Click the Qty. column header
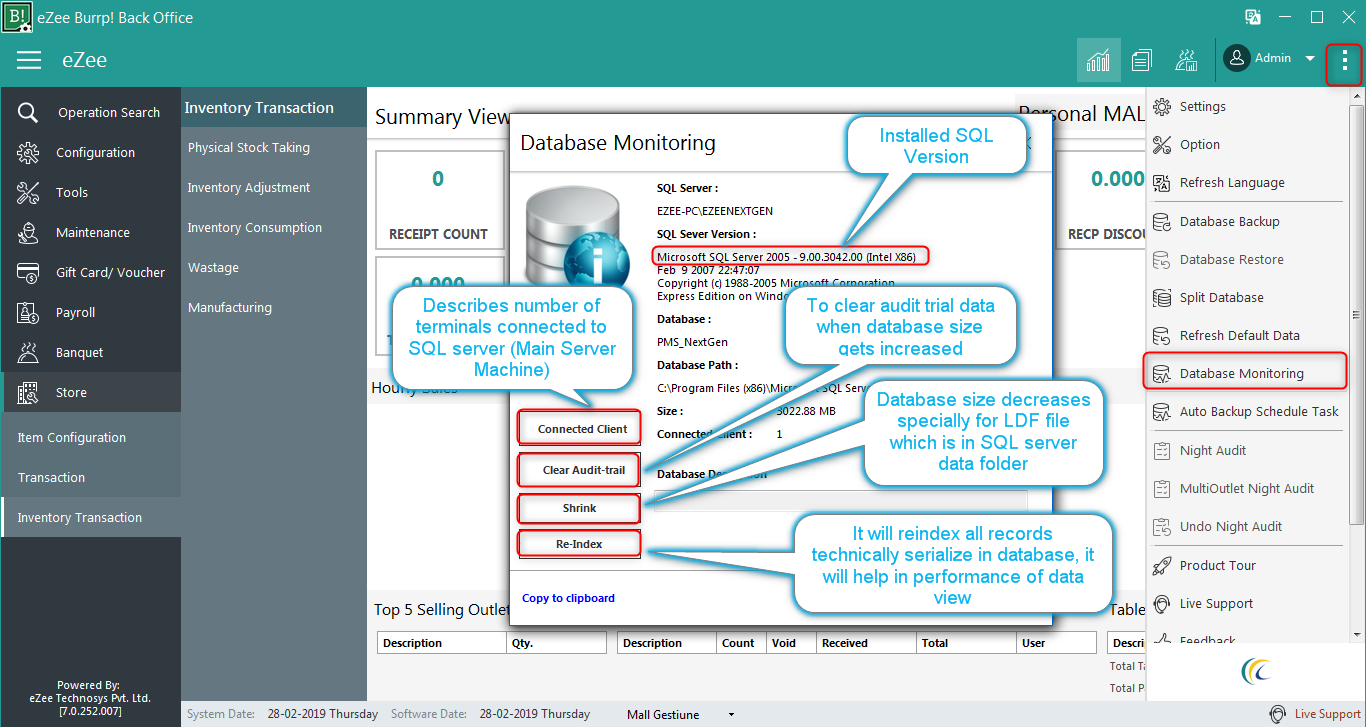The height and width of the screenshot is (727, 1366). (556, 643)
